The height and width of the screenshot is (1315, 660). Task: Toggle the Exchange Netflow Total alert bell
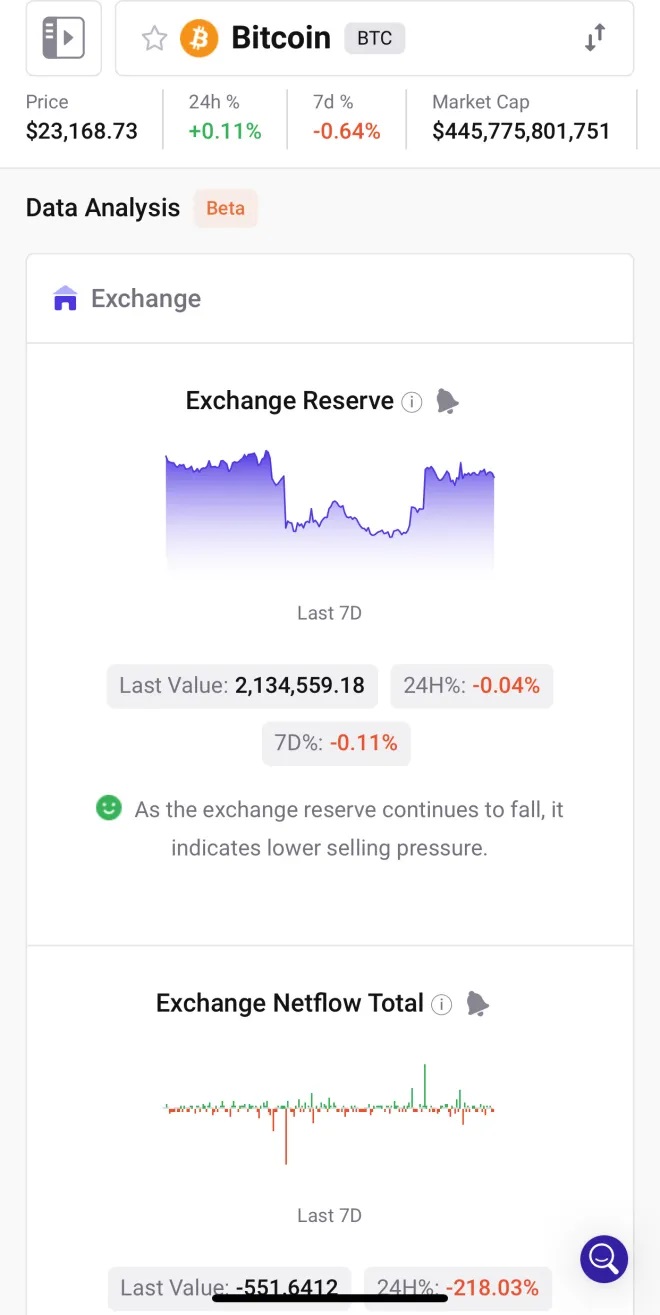(x=477, y=1004)
